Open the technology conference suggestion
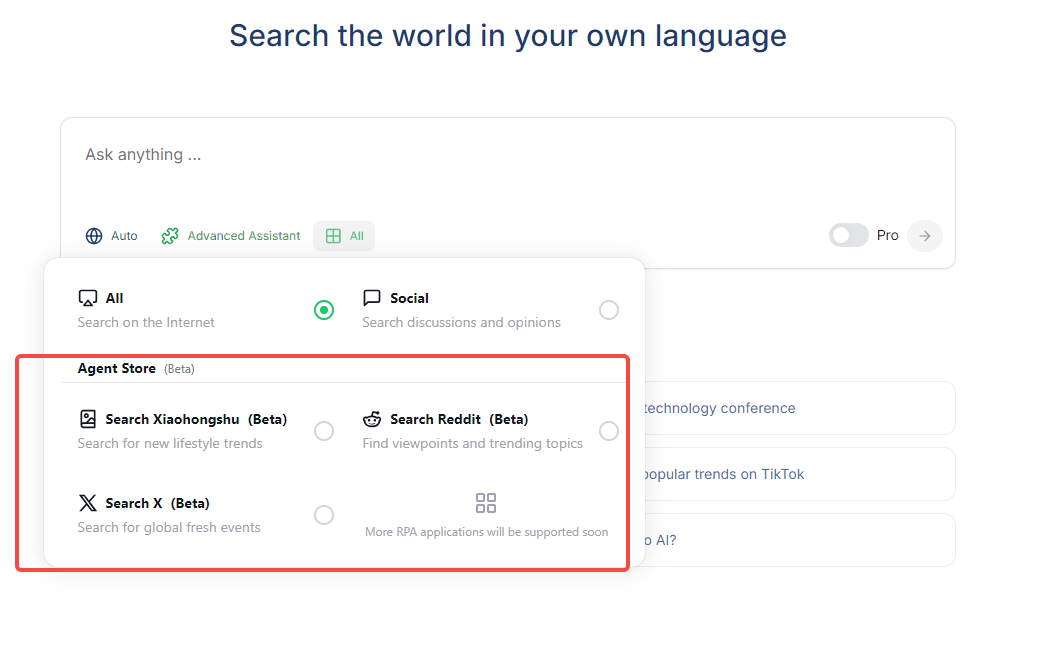The height and width of the screenshot is (647, 1046). click(x=799, y=408)
